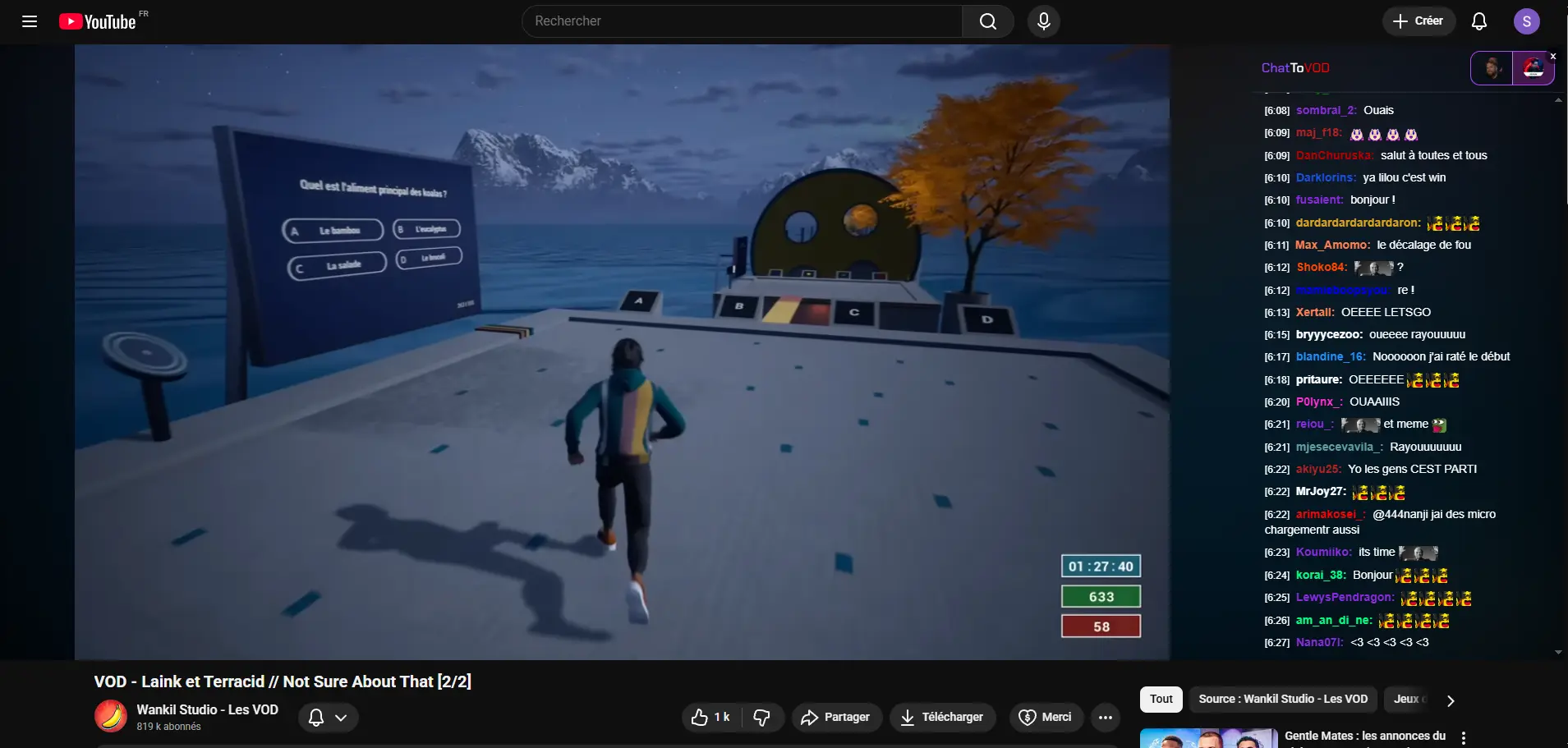Dislike the video with thumbs down
This screenshot has width=1568, height=748.
(x=762, y=717)
